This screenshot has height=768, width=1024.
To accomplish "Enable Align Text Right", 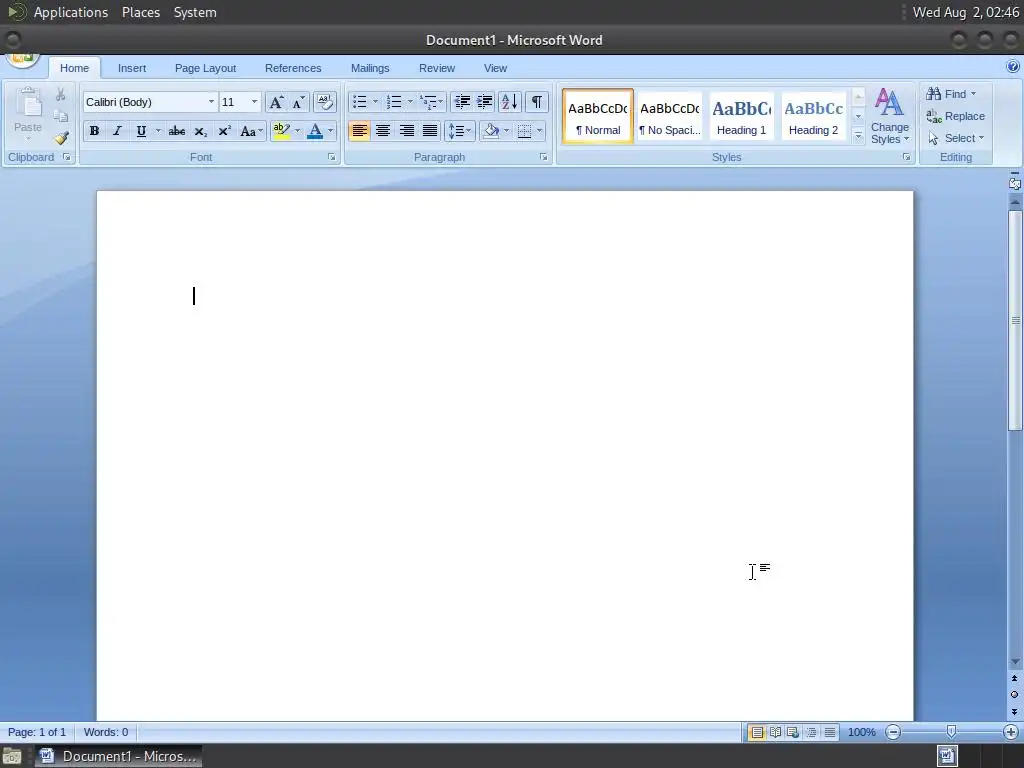I will coord(406,131).
